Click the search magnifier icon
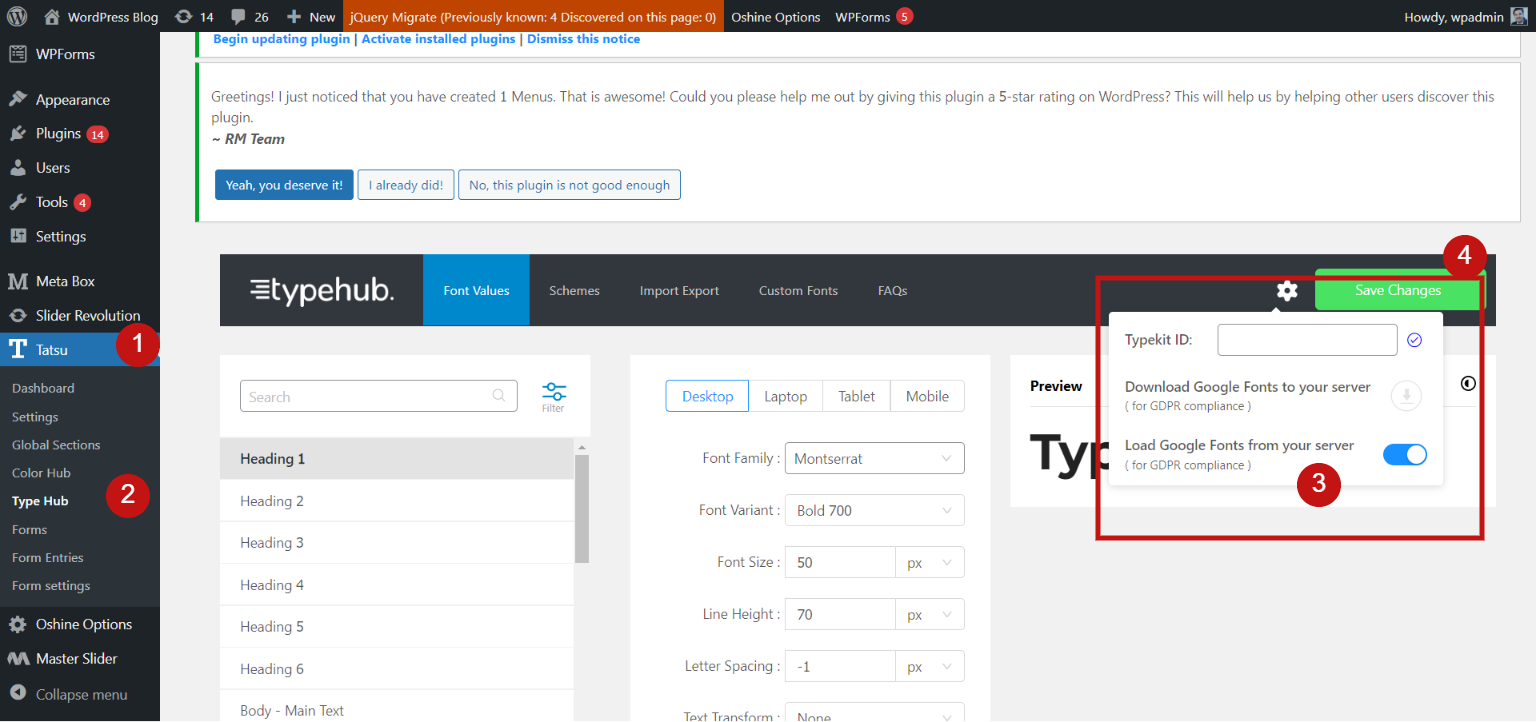This screenshot has width=1536, height=722. [499, 396]
